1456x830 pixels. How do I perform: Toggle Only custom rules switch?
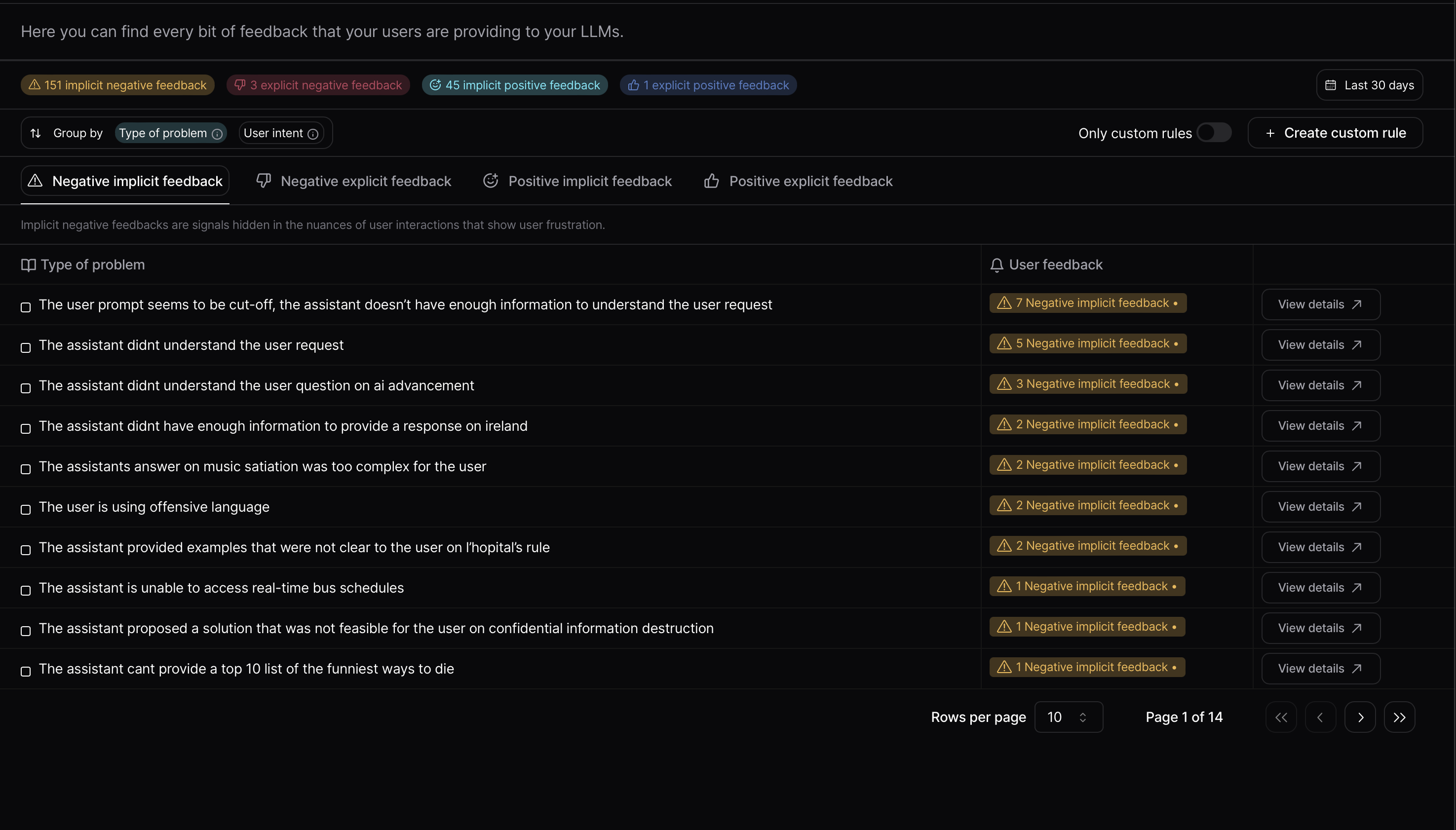(1214, 133)
